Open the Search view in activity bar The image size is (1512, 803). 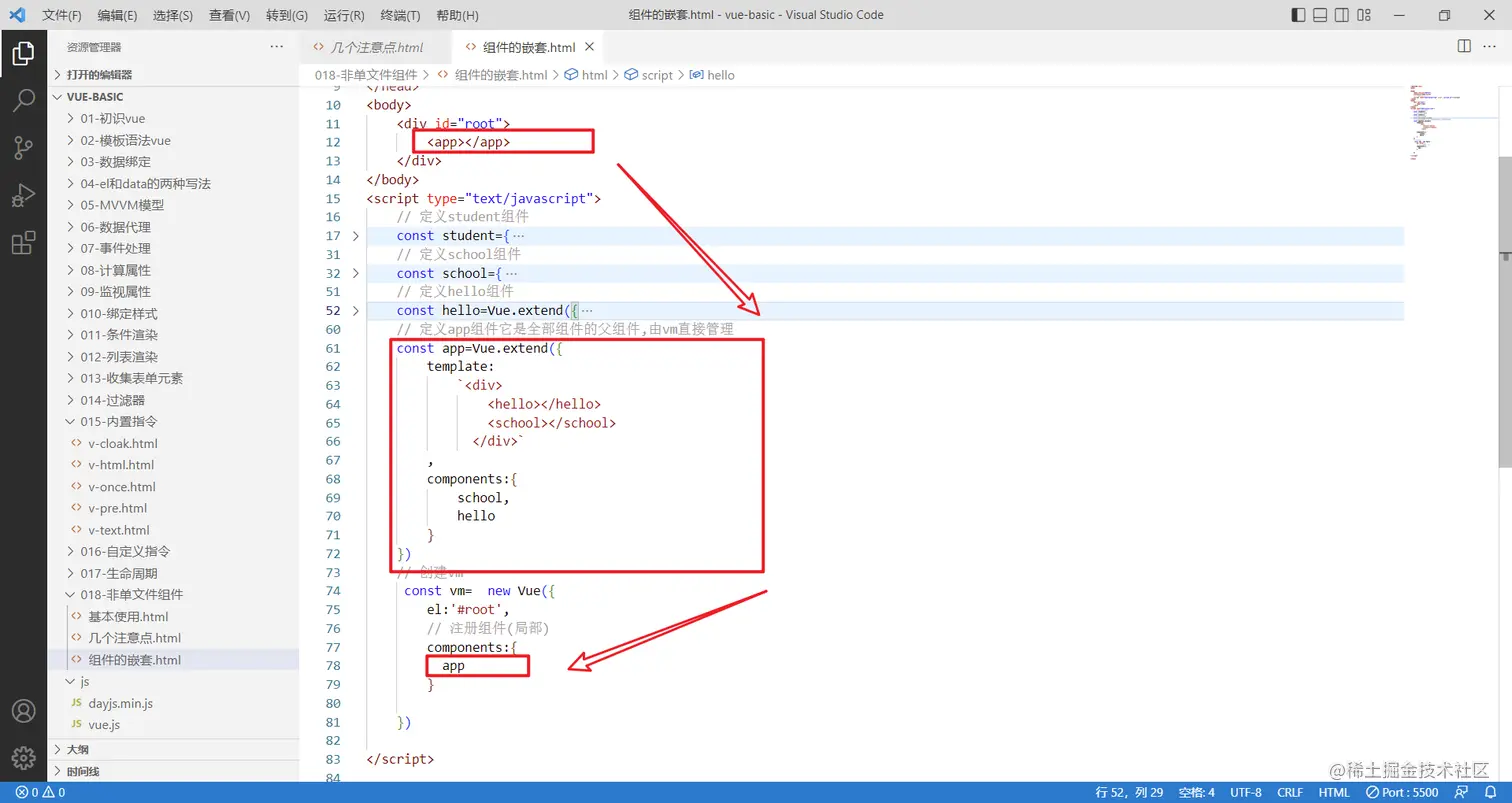pyautogui.click(x=23, y=101)
